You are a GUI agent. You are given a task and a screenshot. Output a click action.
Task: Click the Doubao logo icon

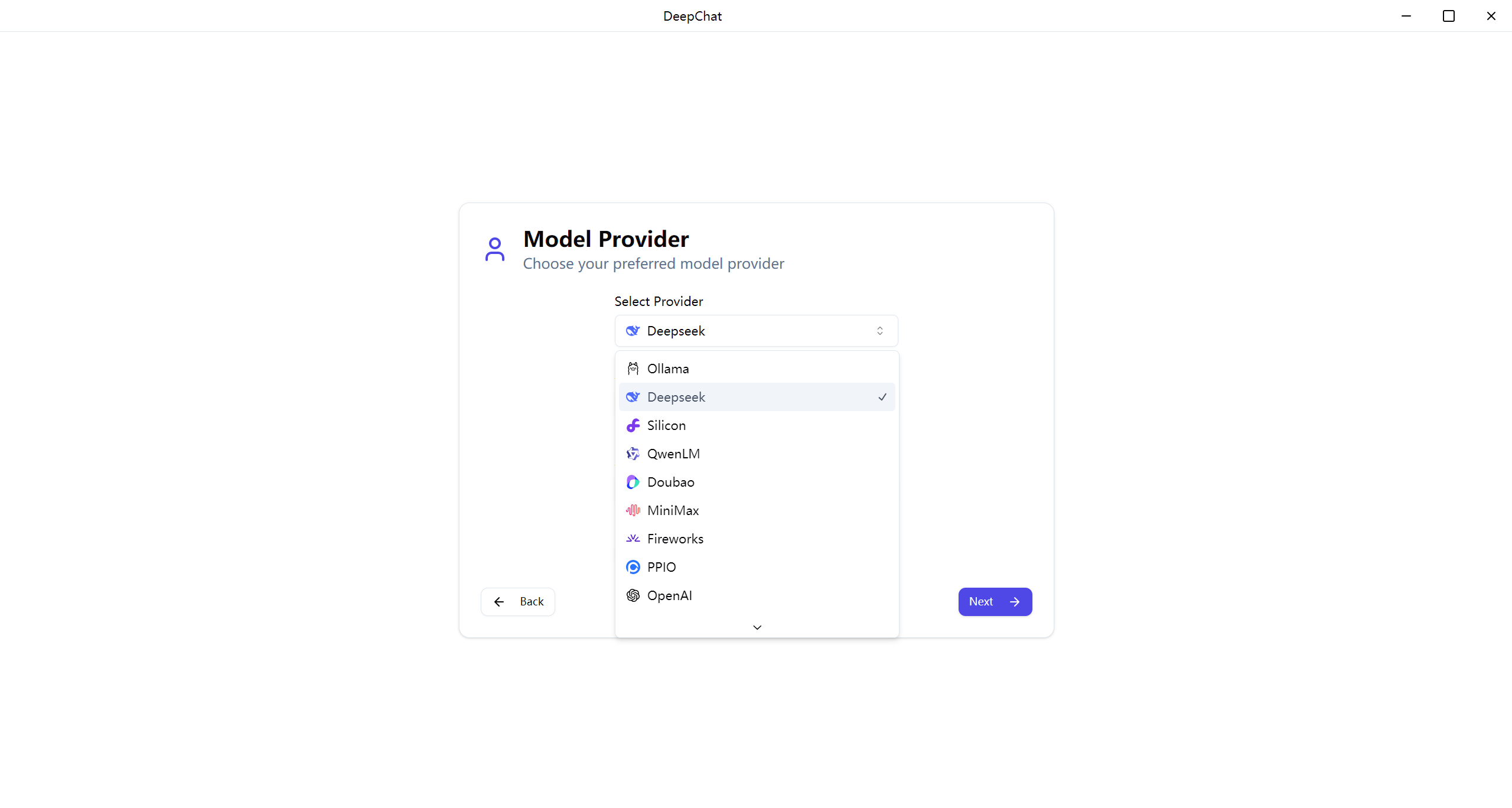(633, 482)
